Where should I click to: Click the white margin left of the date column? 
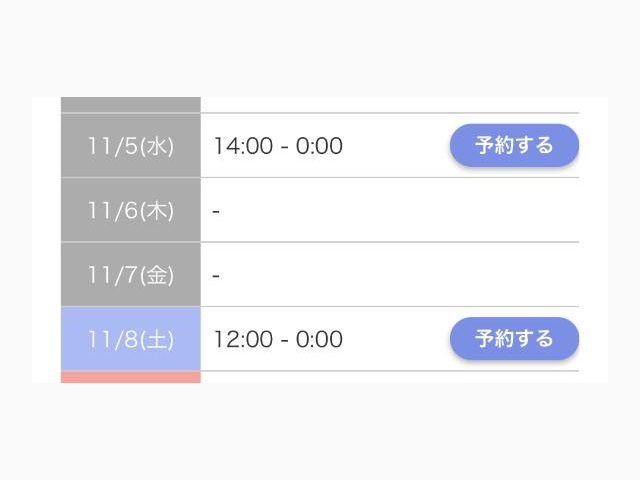tap(46, 240)
